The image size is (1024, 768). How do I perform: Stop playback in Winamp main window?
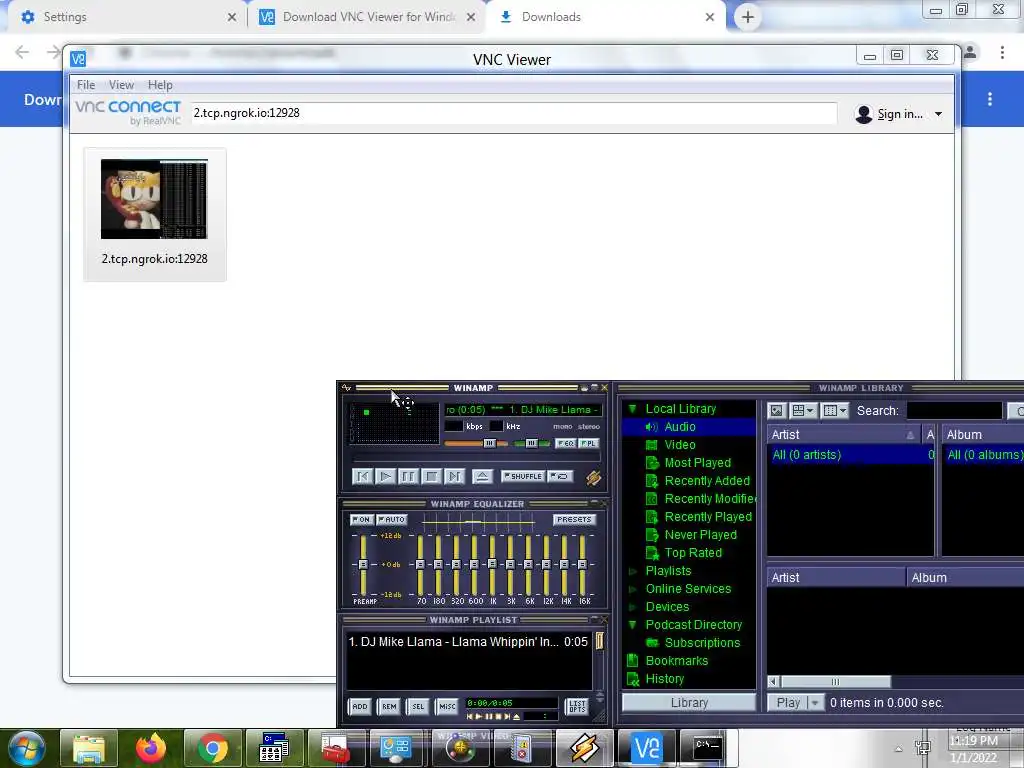click(431, 477)
